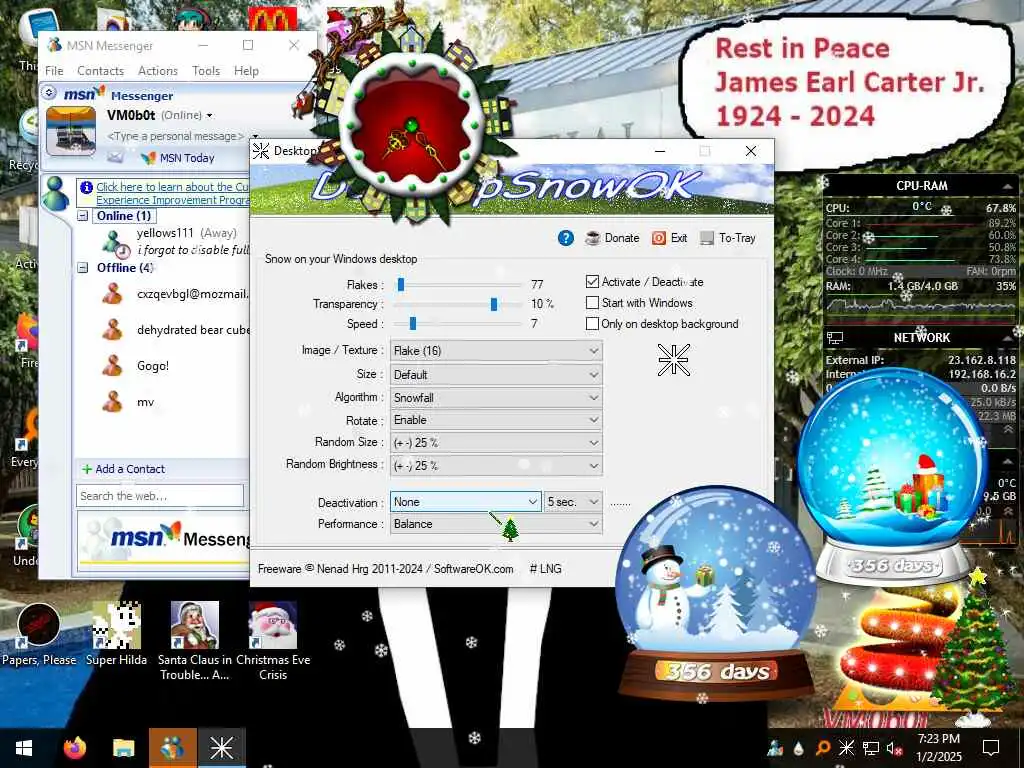Open the Deactivation dropdown showing None
1024x768 pixels.
[466, 502]
